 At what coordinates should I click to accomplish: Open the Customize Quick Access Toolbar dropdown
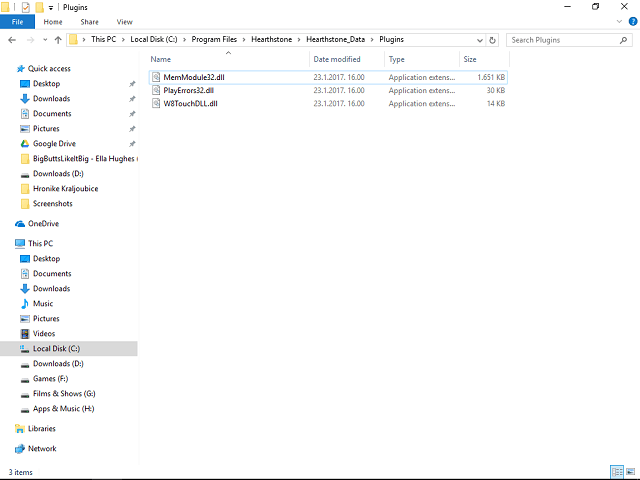click(x=51, y=7)
